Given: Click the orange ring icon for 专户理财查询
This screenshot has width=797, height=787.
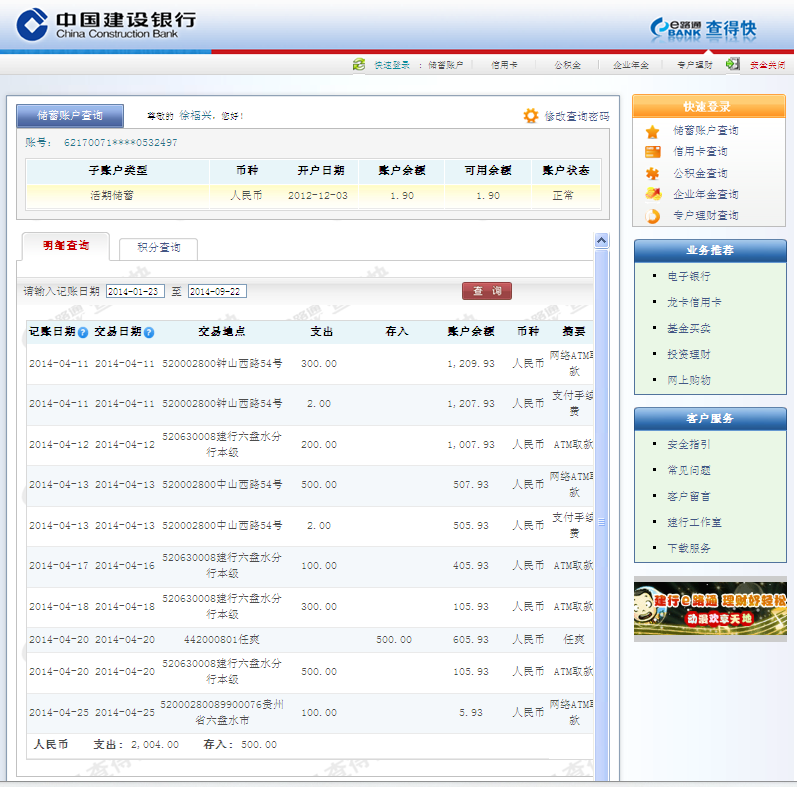Looking at the screenshot, I should (653, 215).
